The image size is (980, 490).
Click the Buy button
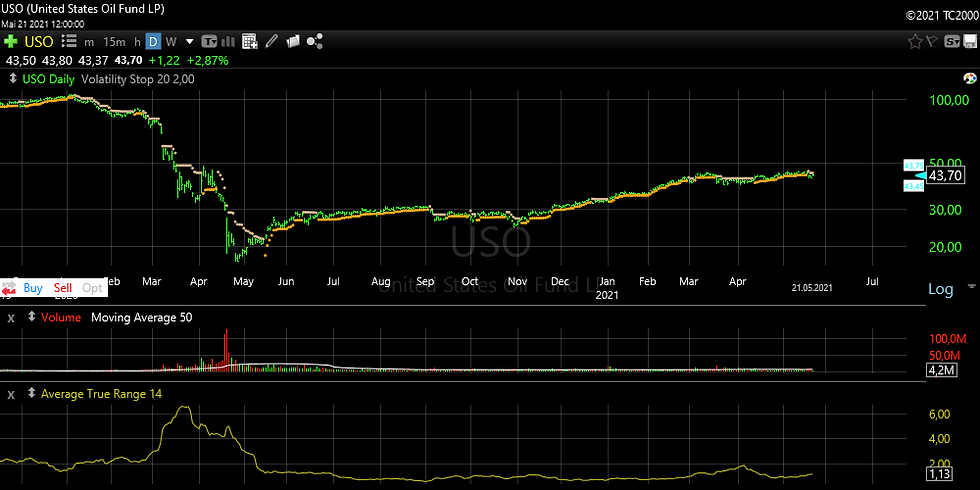(33, 288)
